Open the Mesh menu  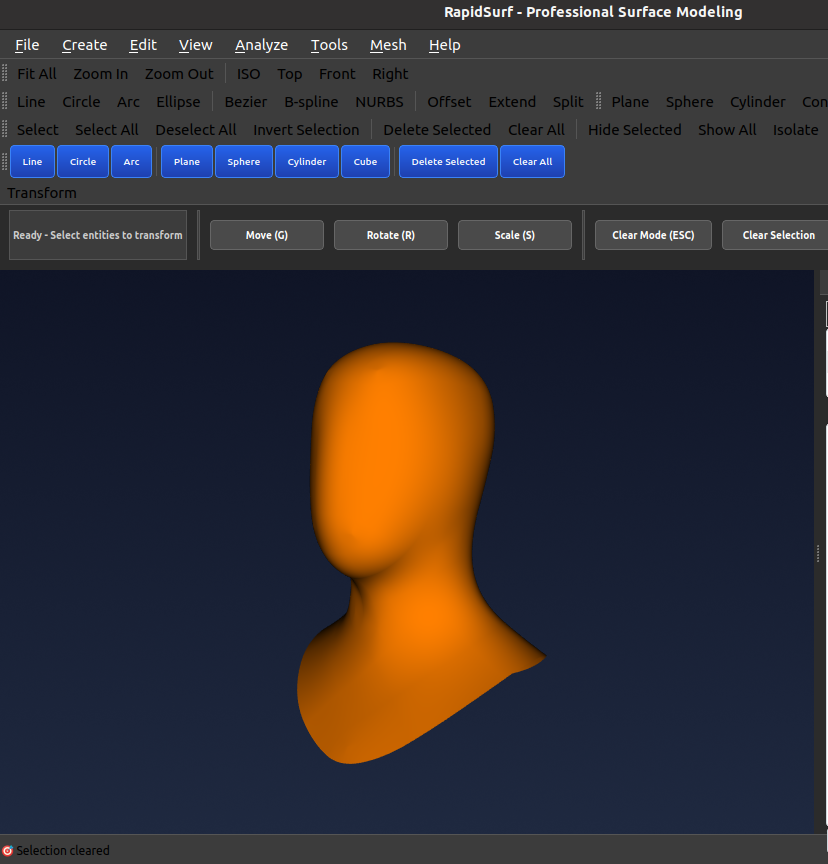pyautogui.click(x=388, y=45)
